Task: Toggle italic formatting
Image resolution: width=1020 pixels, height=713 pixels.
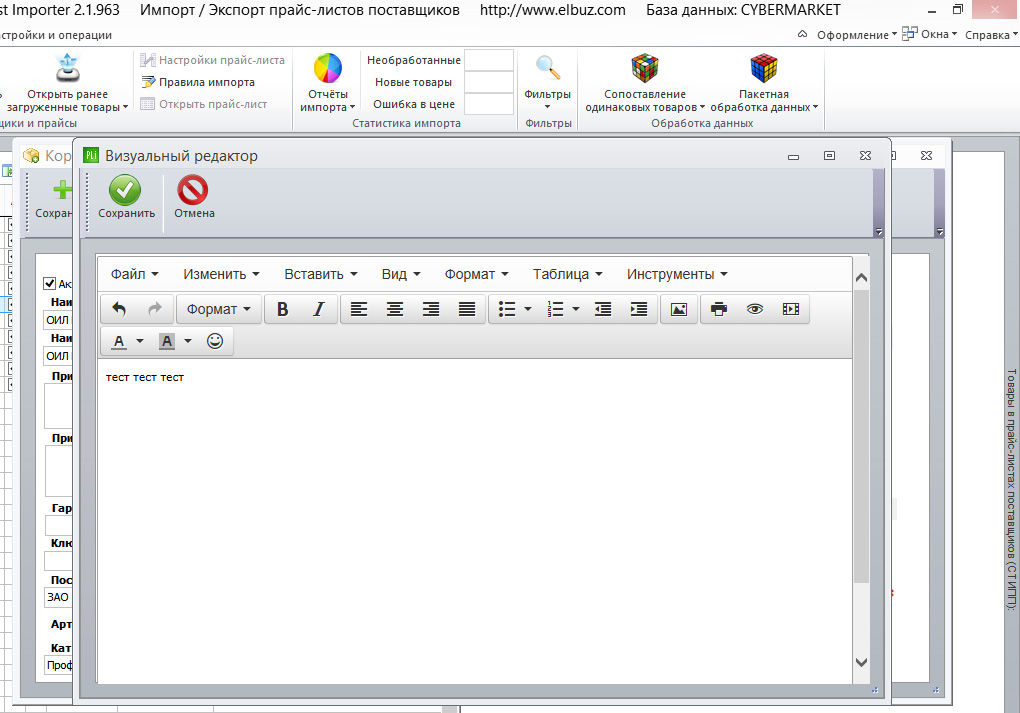Action: tap(318, 309)
